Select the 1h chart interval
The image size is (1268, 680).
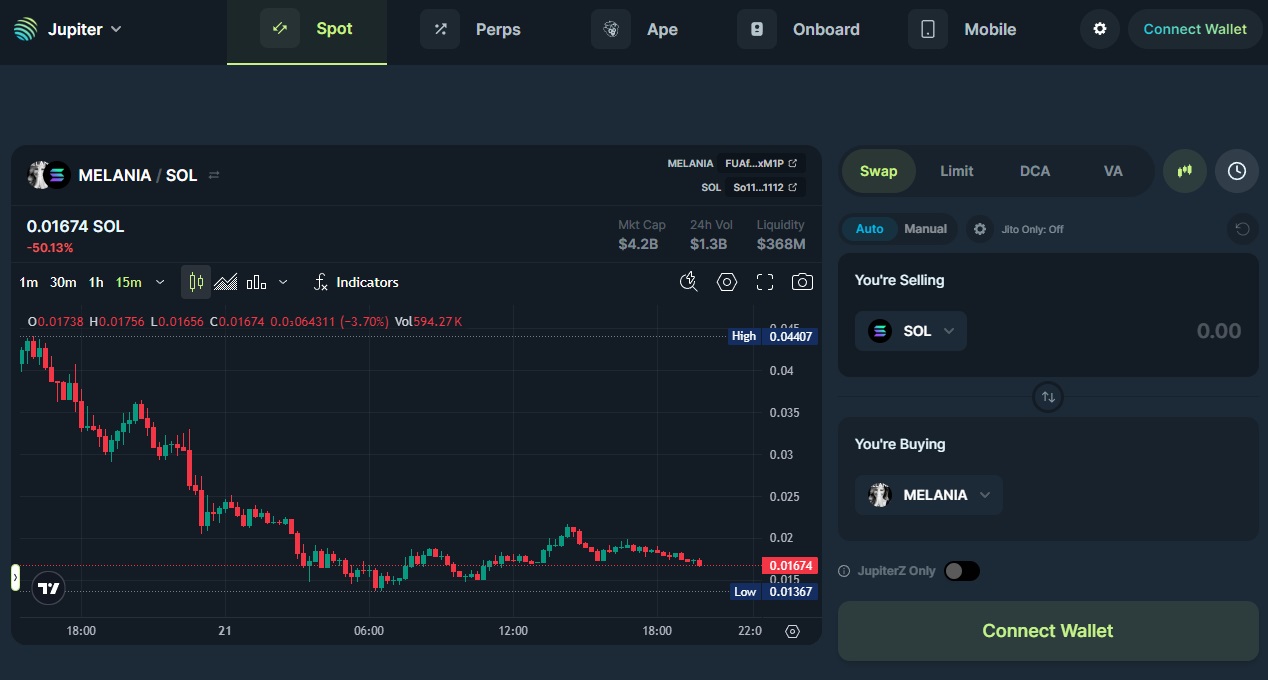[96, 282]
